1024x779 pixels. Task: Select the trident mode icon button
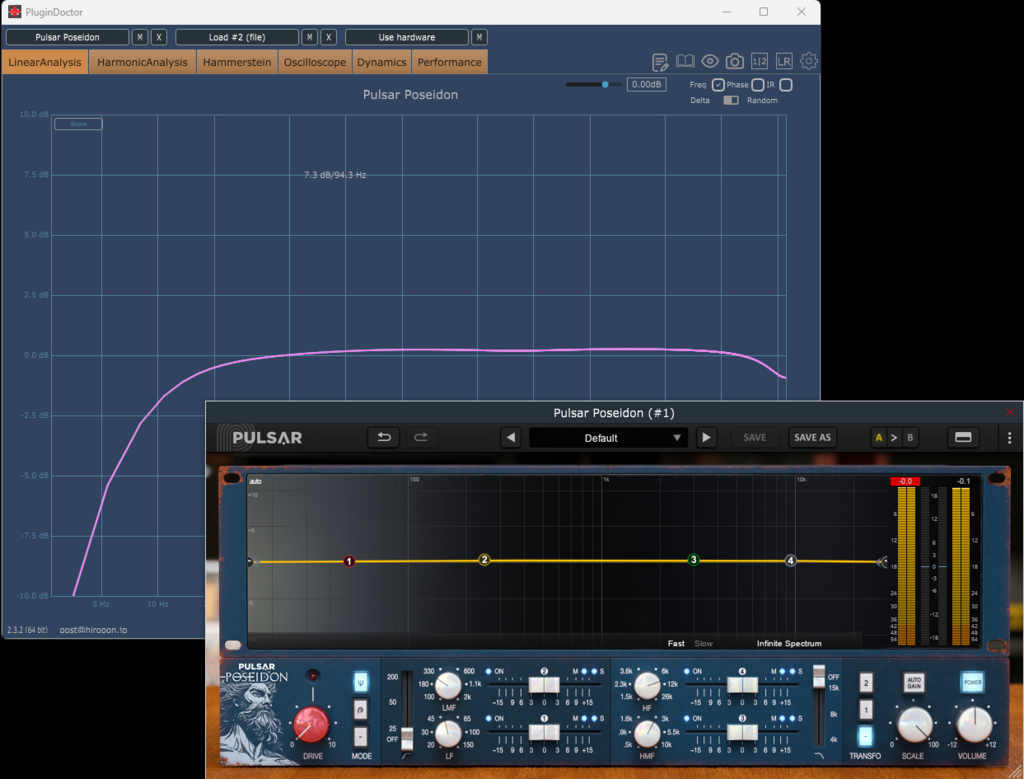[360, 682]
